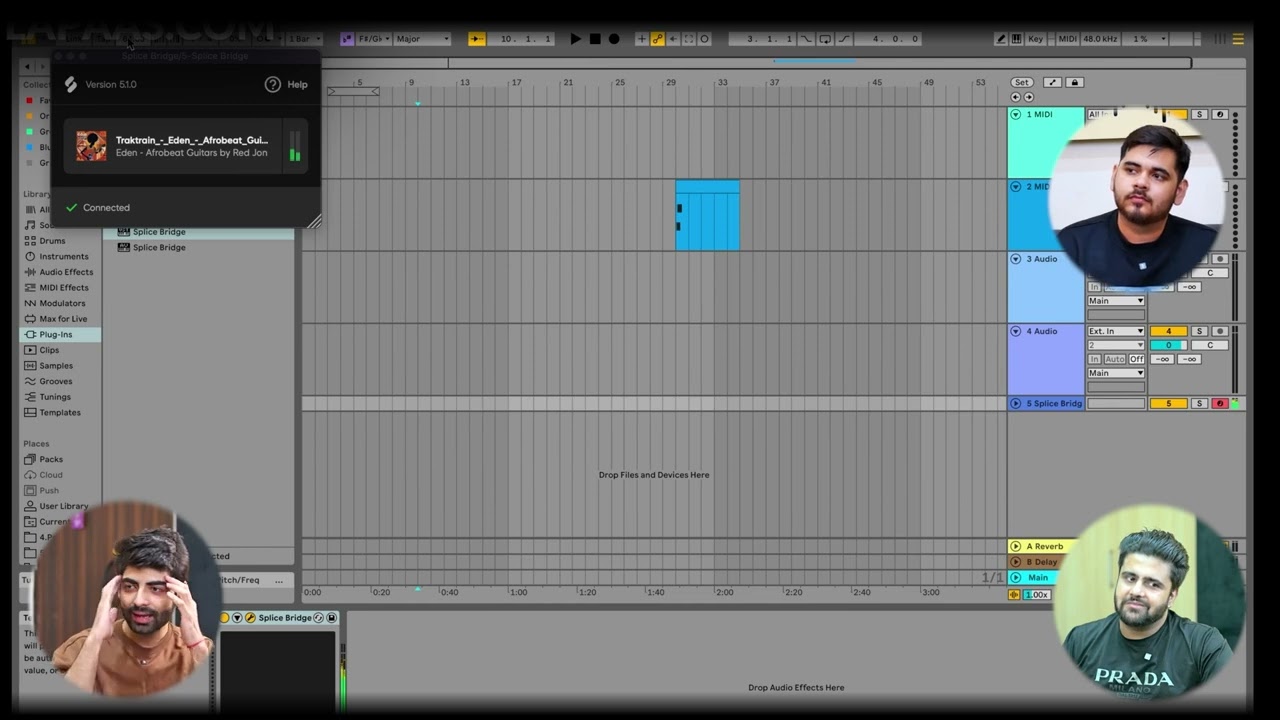Open Instruments category in the browser
The height and width of the screenshot is (720, 1280).
tap(63, 256)
